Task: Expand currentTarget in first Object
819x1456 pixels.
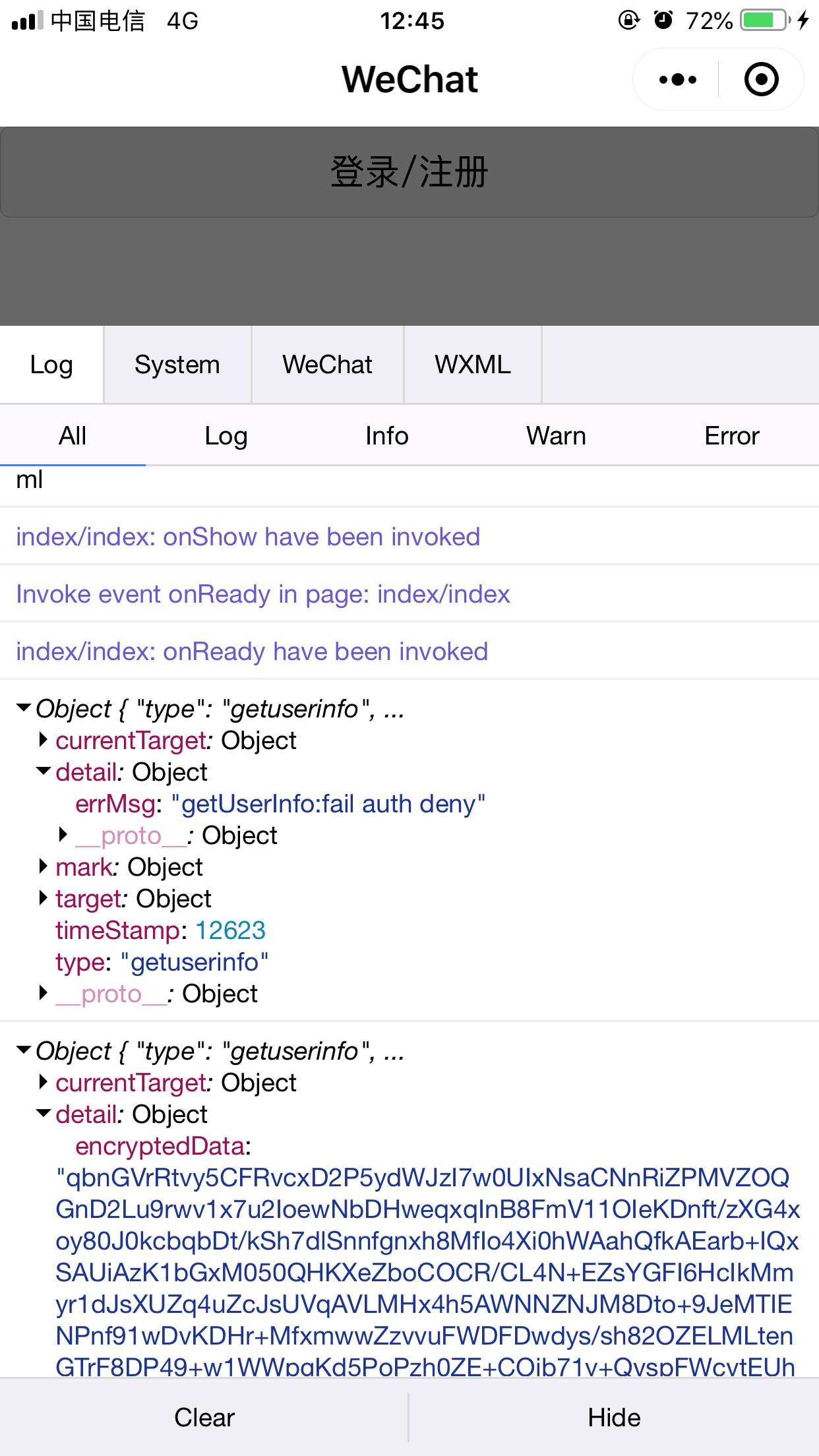Action: pos(44,740)
